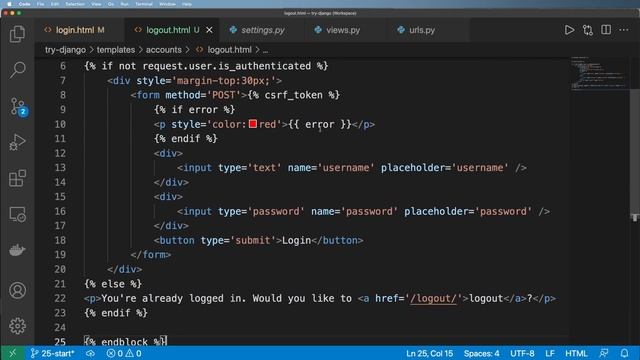Screen dimensions: 640x360
Task: Click the notifications bell icon
Action: coord(624,353)
